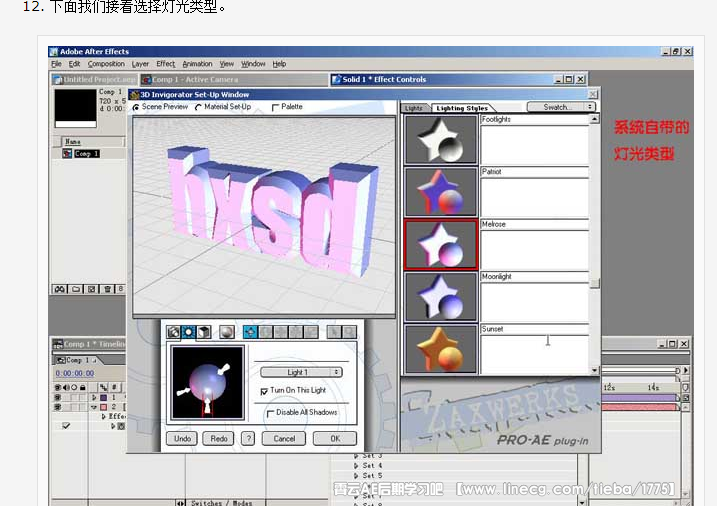Switch to the Lighting Styles tab
Image resolution: width=717 pixels, height=506 pixels.
[x=462, y=108]
